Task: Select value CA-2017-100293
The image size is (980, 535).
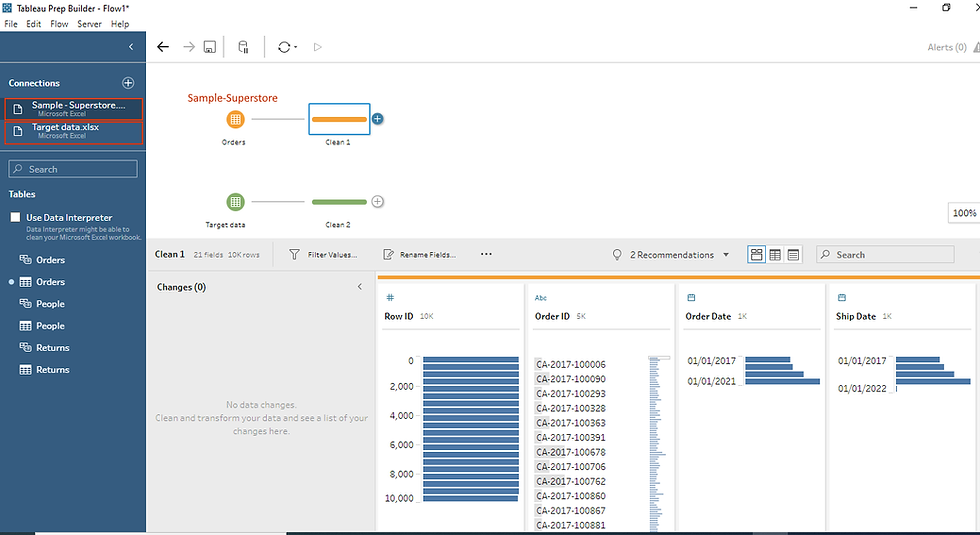Action: (x=571, y=394)
